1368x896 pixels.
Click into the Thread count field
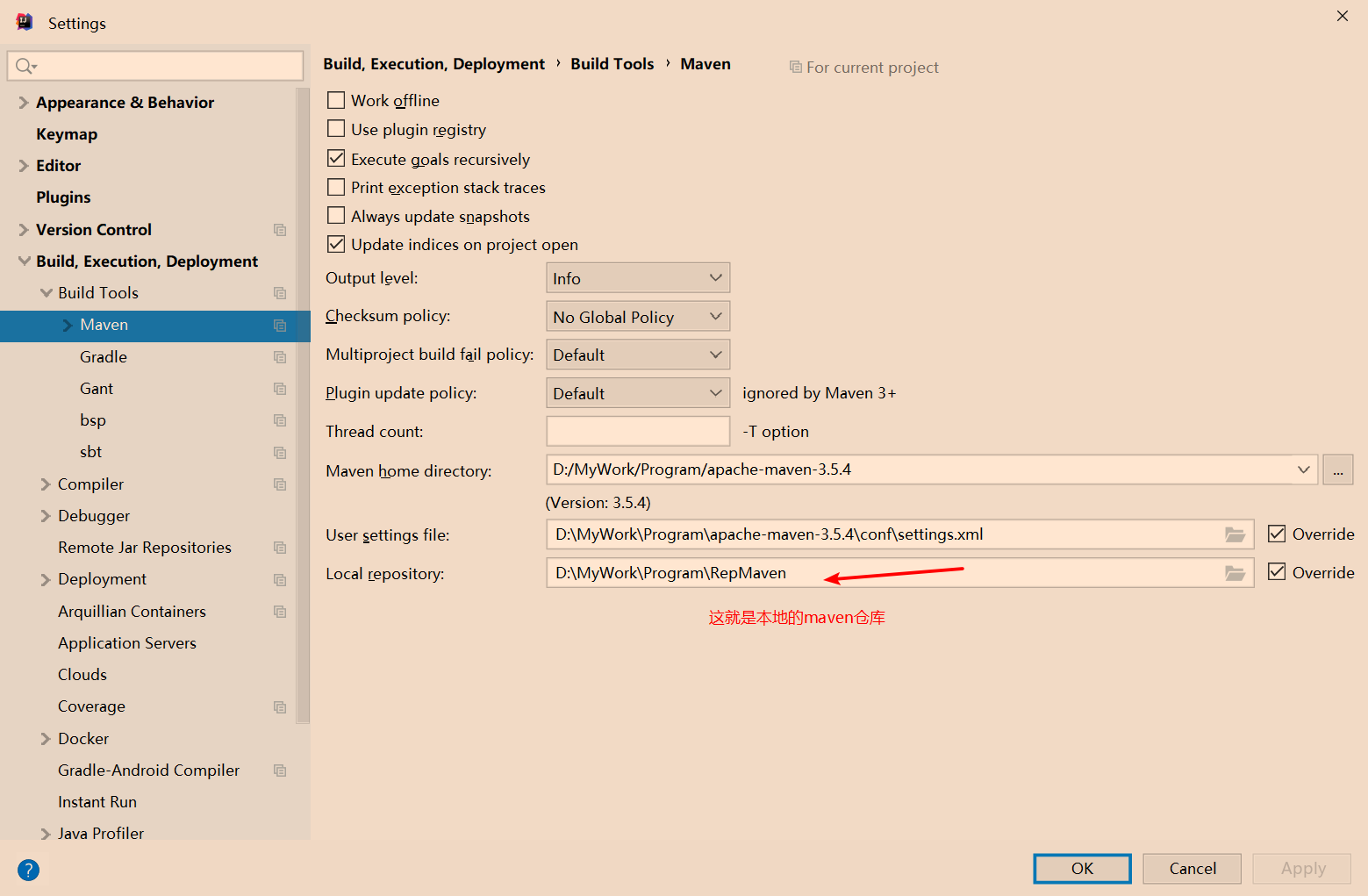[638, 431]
